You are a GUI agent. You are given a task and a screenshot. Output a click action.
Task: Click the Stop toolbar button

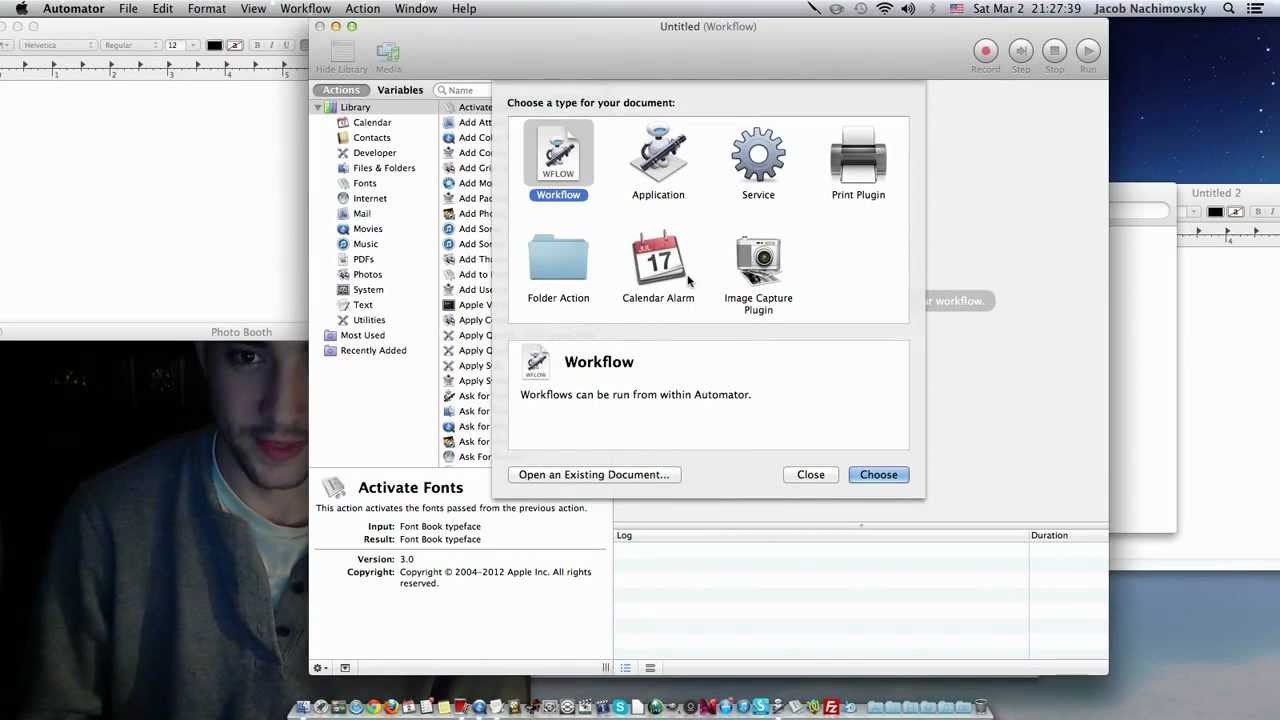(1054, 51)
